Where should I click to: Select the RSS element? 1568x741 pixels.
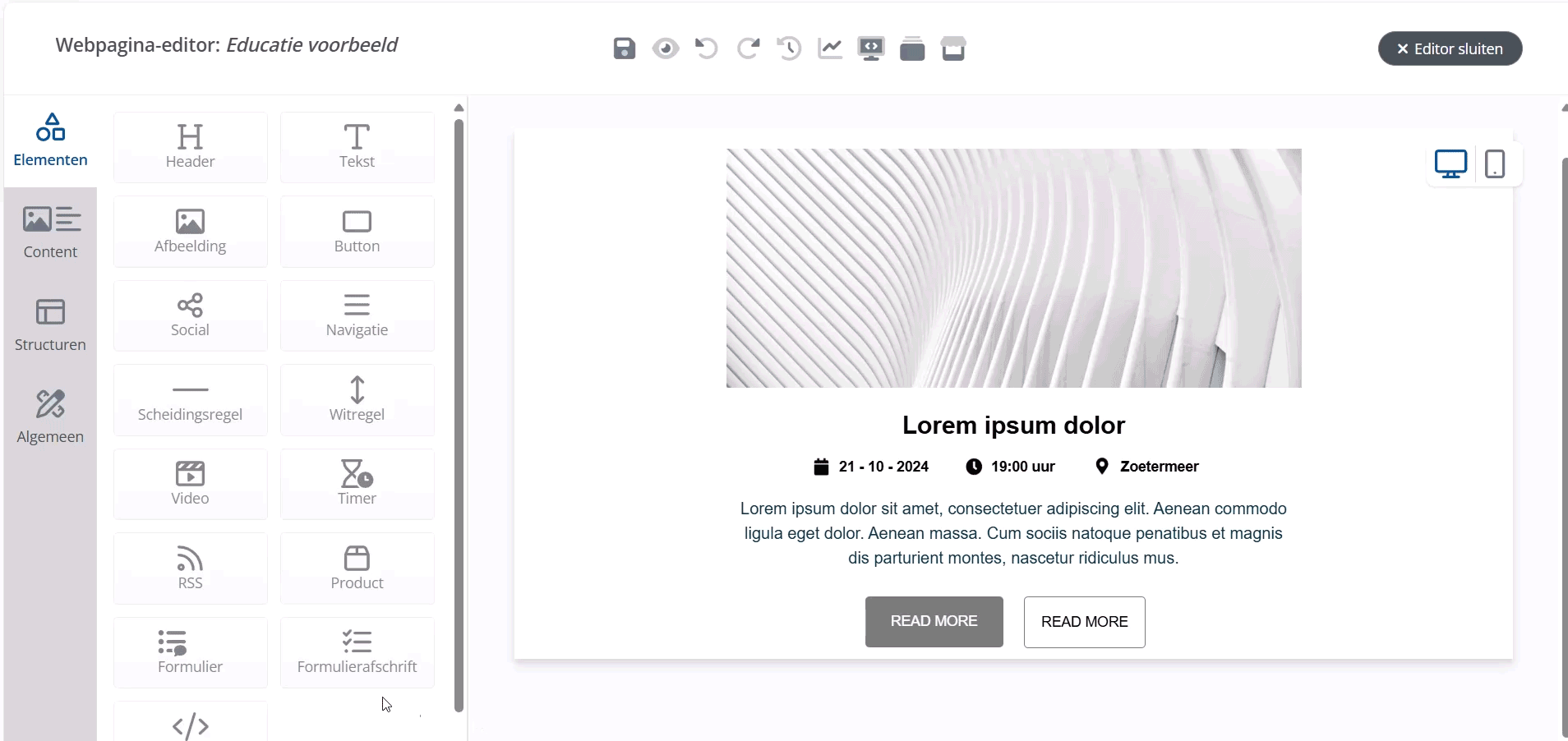coord(190,568)
